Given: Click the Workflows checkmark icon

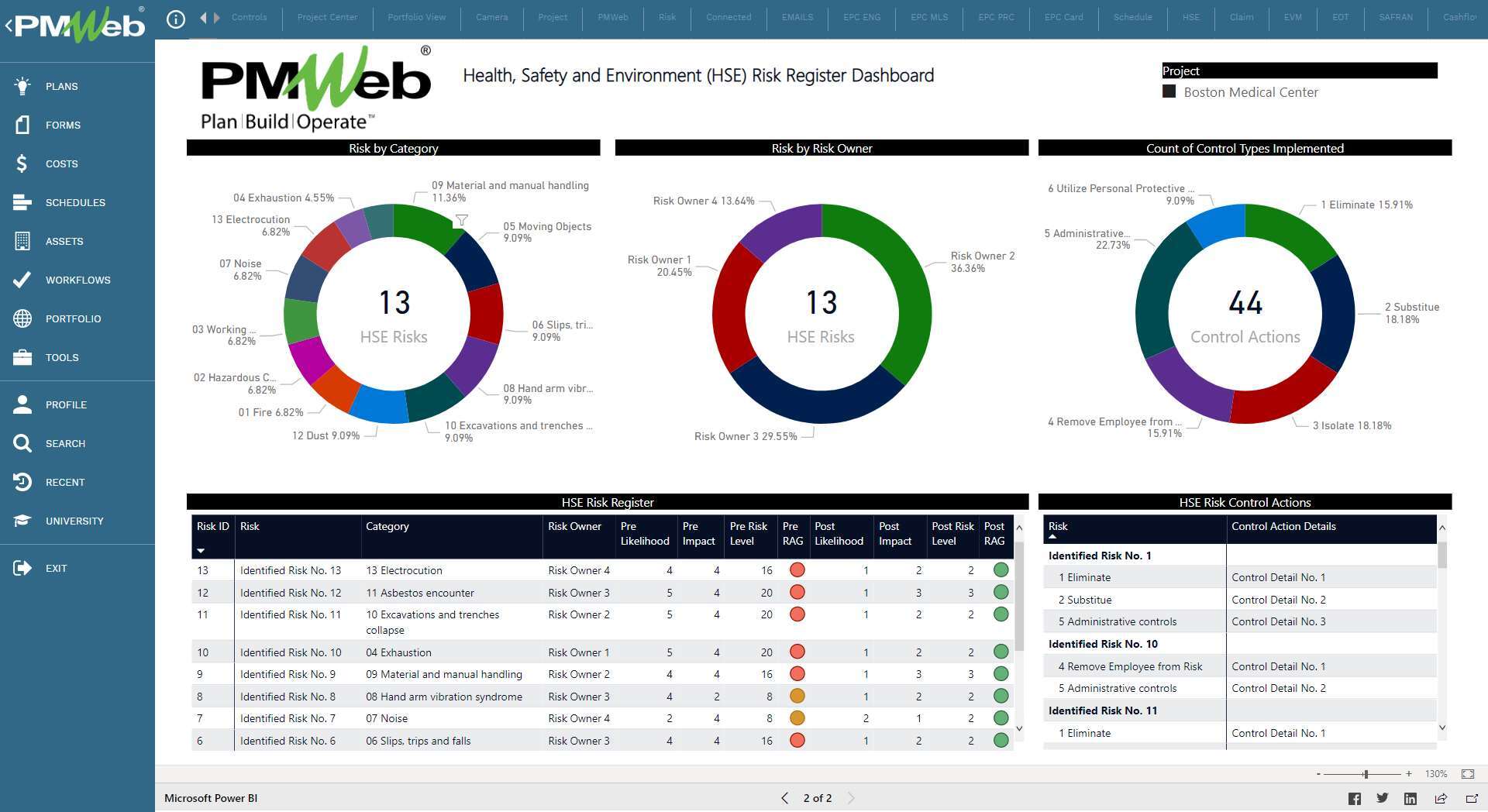Looking at the screenshot, I should tap(23, 280).
